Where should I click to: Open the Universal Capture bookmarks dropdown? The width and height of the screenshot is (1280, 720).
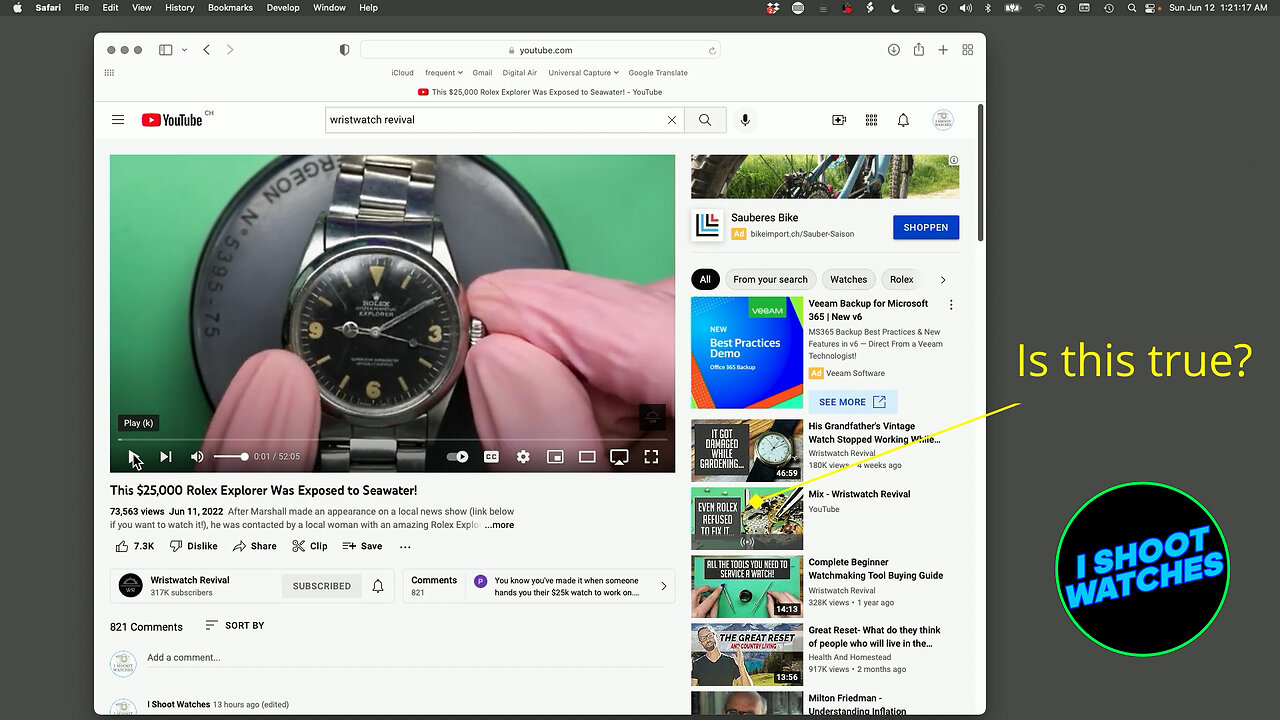pyautogui.click(x=584, y=73)
